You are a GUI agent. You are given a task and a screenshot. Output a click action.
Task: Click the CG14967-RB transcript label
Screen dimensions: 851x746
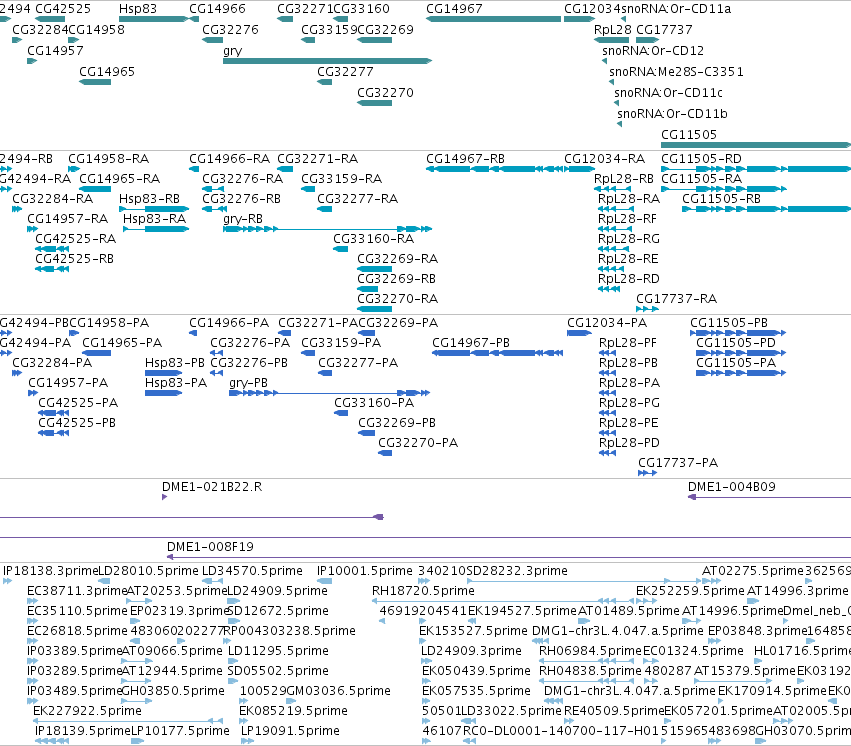pos(465,159)
